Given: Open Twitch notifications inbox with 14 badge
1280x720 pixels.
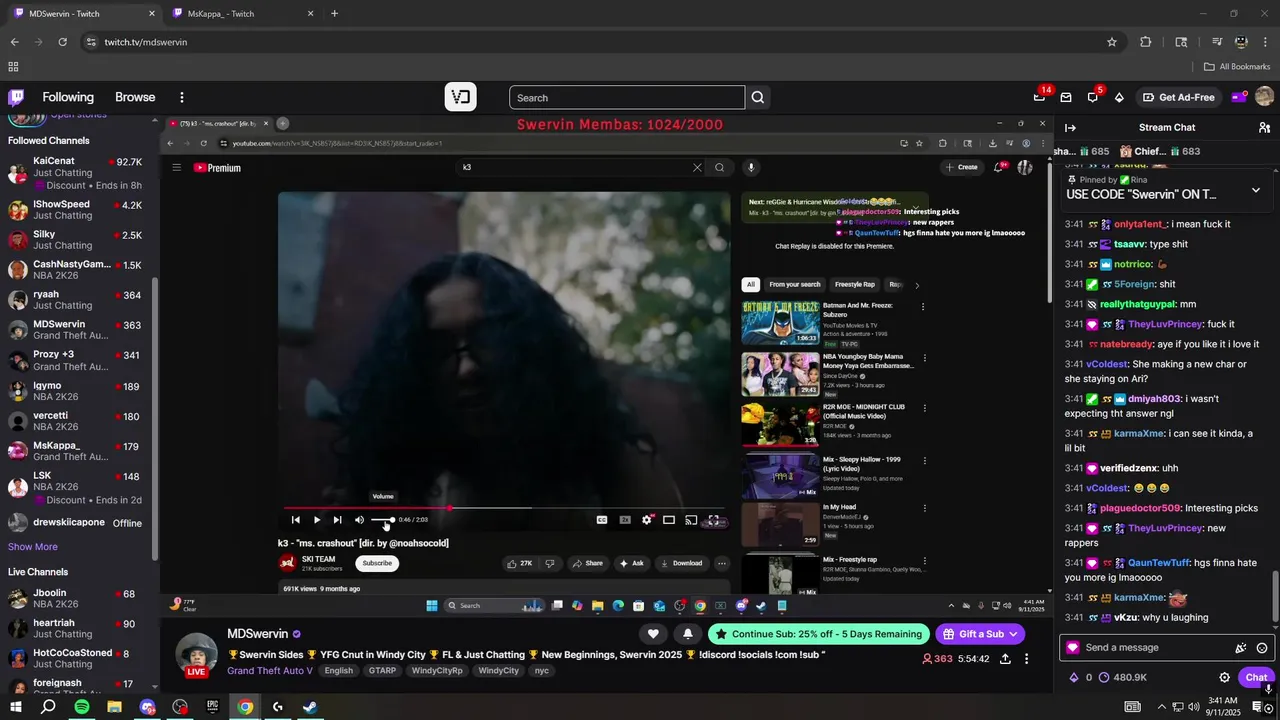Looking at the screenshot, I should point(1040,97).
